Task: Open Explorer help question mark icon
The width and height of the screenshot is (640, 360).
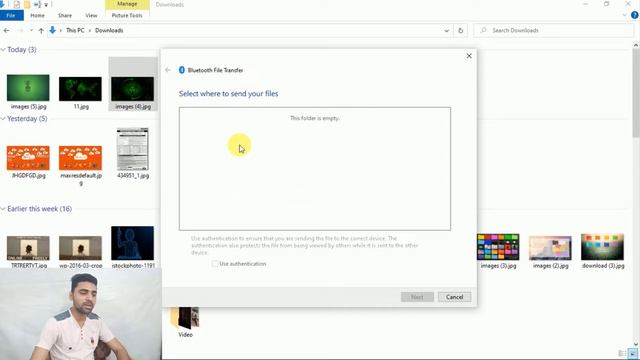Action: [635, 16]
